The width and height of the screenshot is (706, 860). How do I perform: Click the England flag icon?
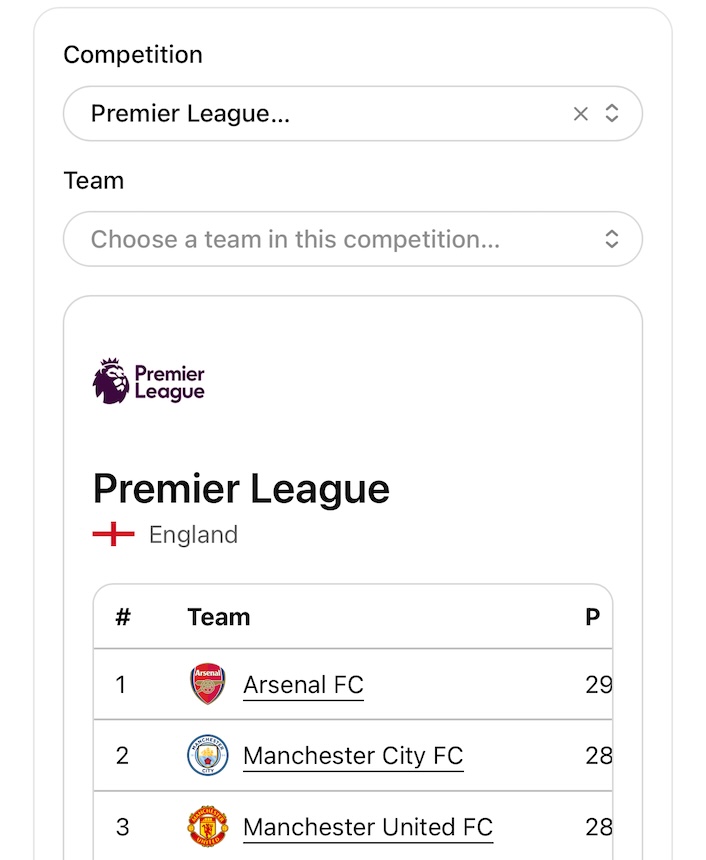[x=113, y=535]
